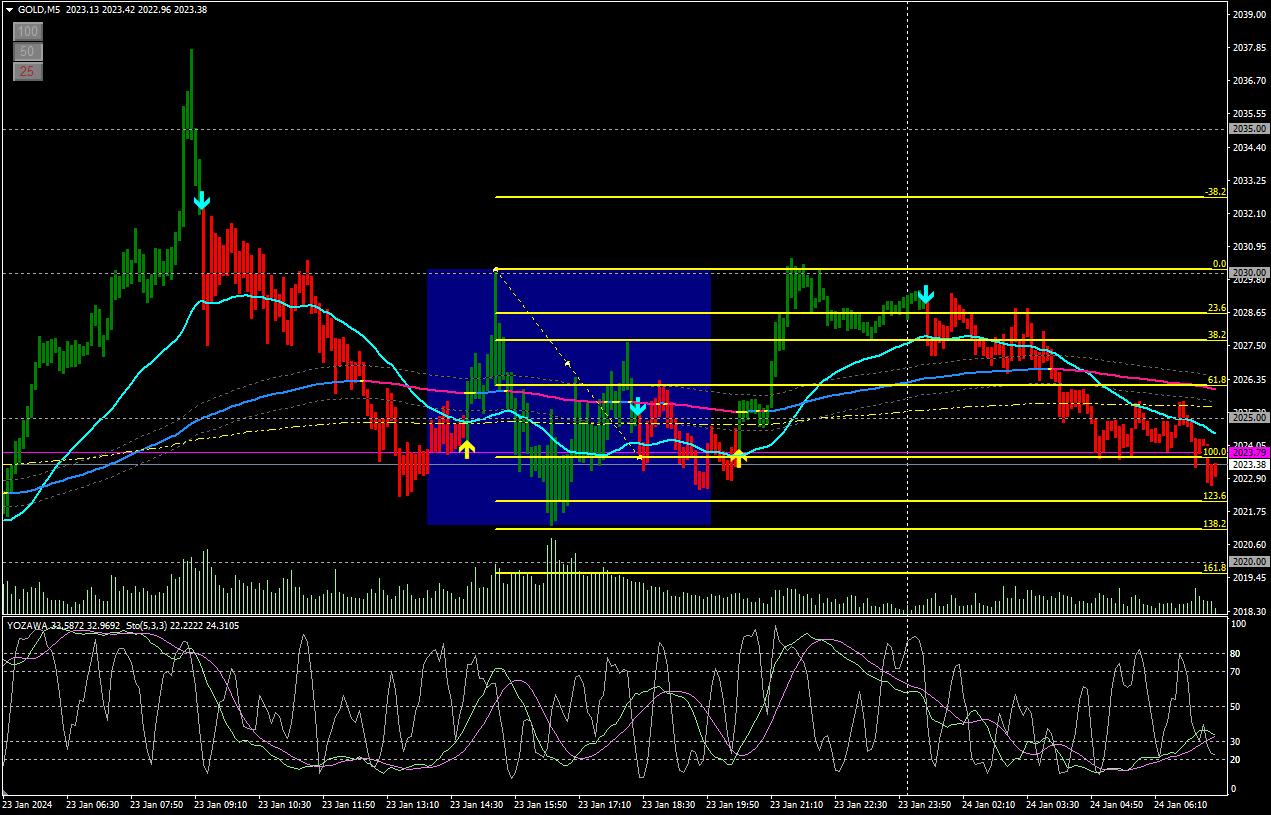Open the GOLD,M5 chart dropdown triangle
The image size is (1271, 815).
click(x=9, y=9)
